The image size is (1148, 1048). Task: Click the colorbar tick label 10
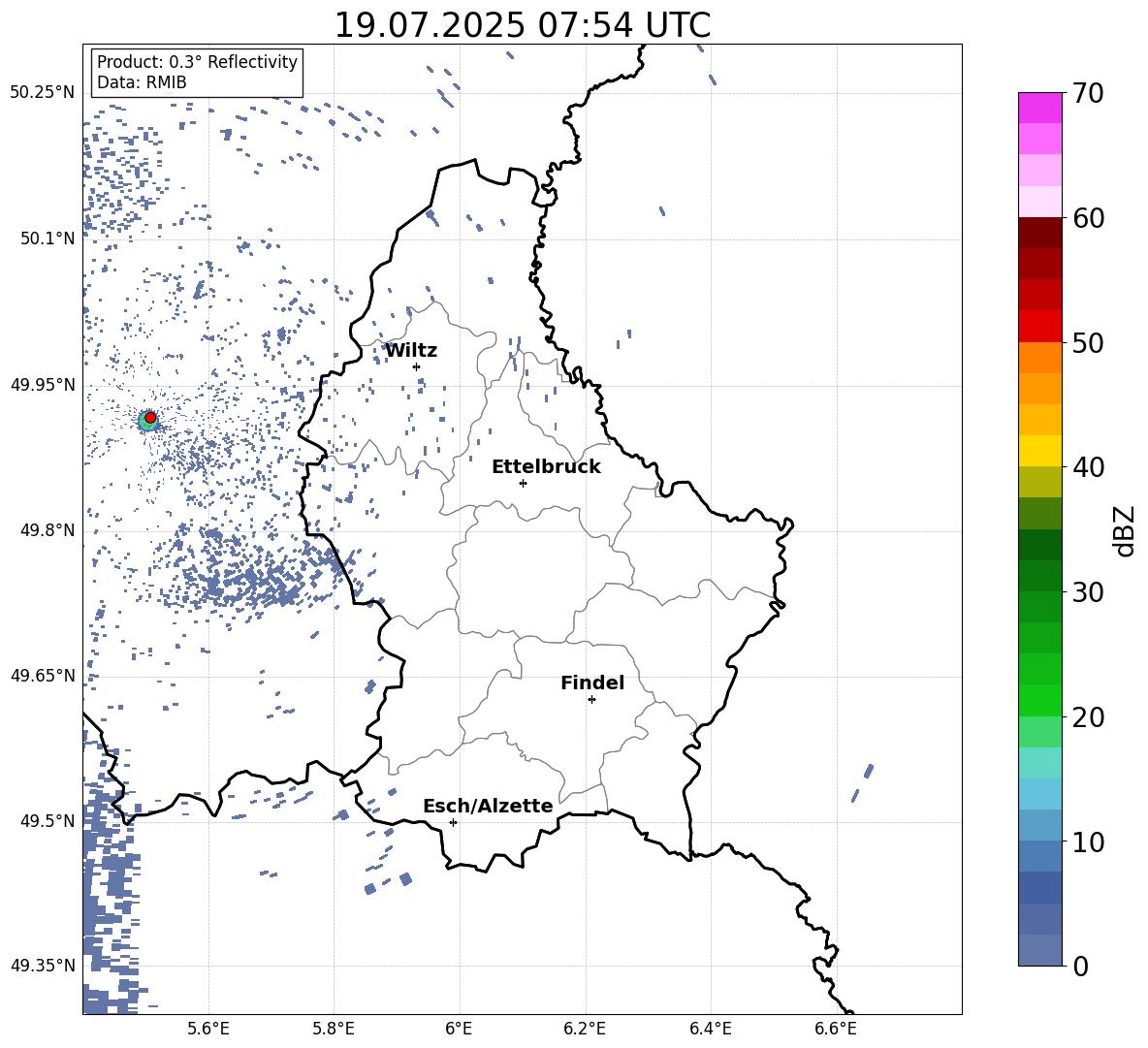[1088, 842]
